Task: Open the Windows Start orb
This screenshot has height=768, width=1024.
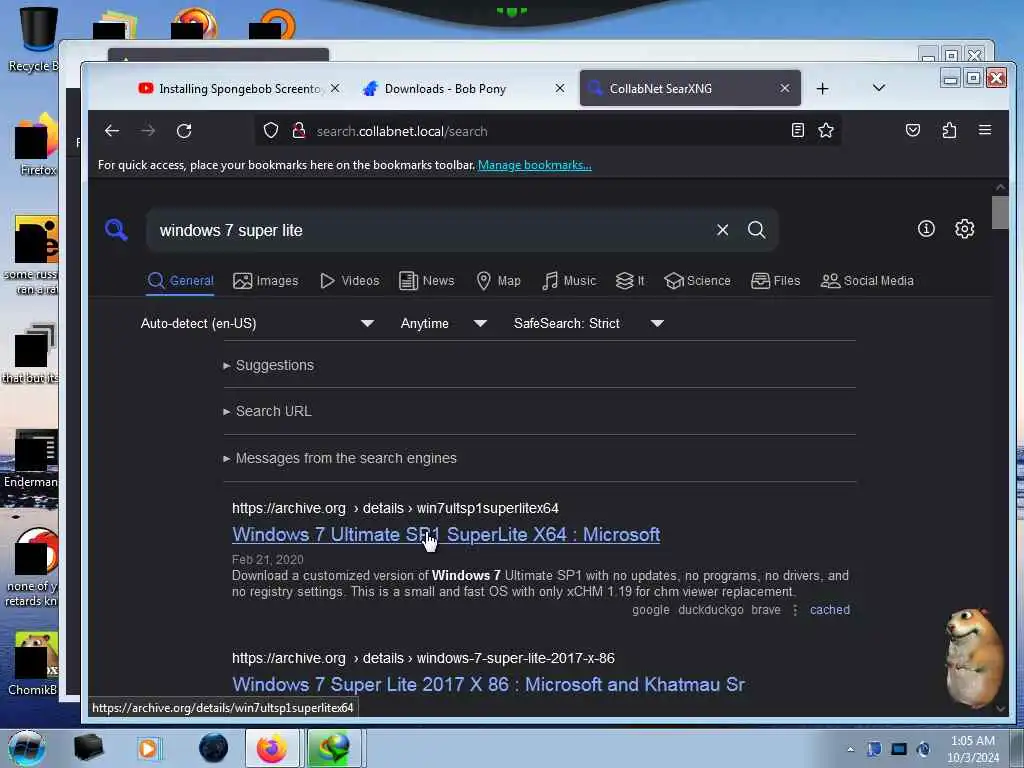Action: pyautogui.click(x=27, y=748)
